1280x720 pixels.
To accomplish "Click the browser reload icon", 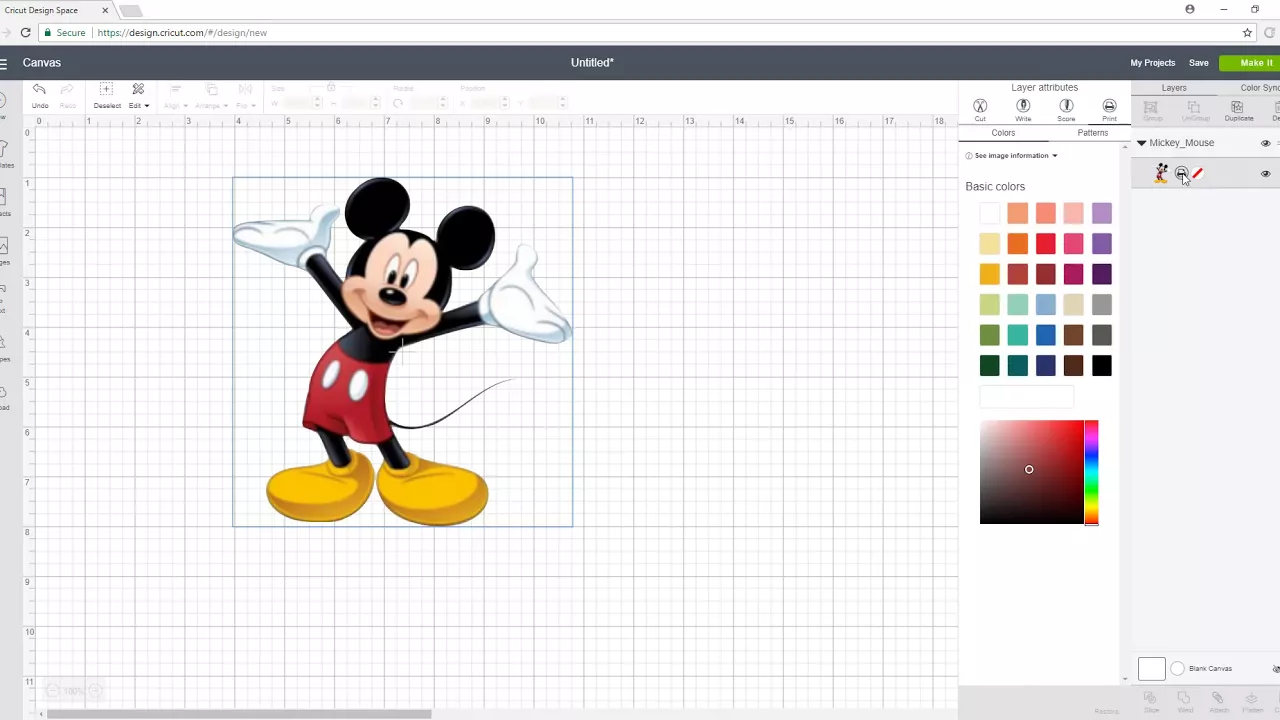I will pos(26,32).
